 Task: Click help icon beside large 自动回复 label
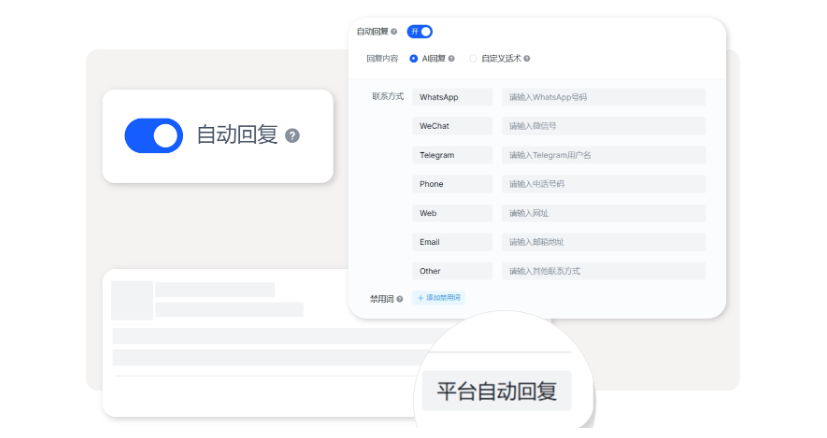tap(292, 136)
